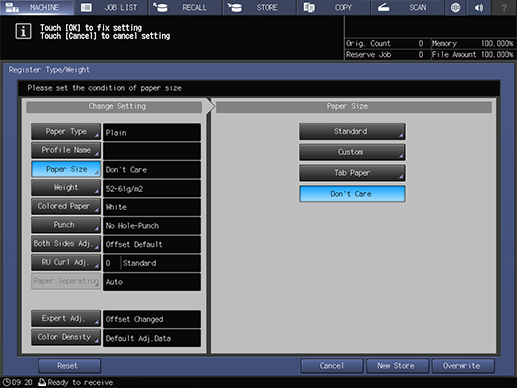Open help with the question mark icon

coord(504,7)
